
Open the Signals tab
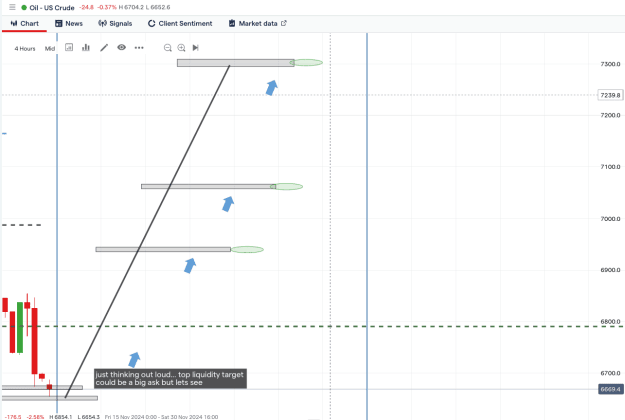pos(115,24)
